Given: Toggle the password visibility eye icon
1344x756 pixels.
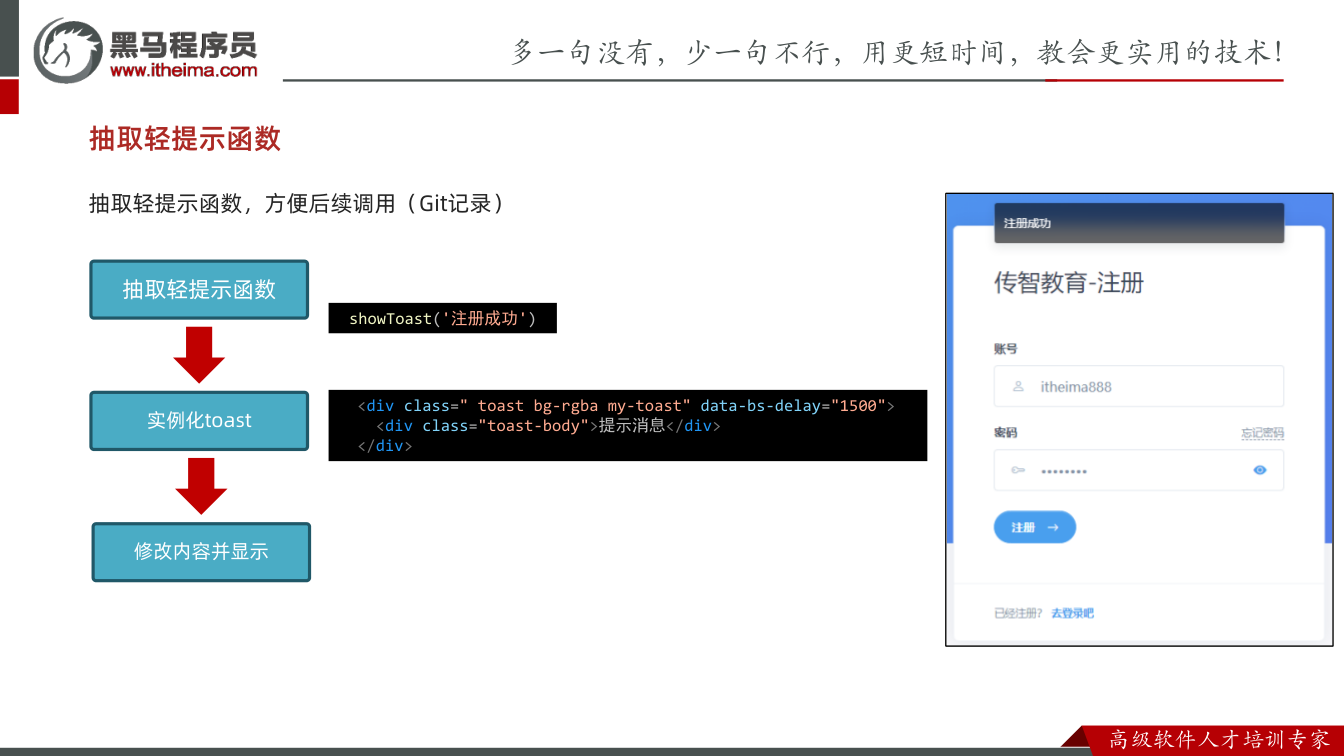Looking at the screenshot, I should (1260, 470).
